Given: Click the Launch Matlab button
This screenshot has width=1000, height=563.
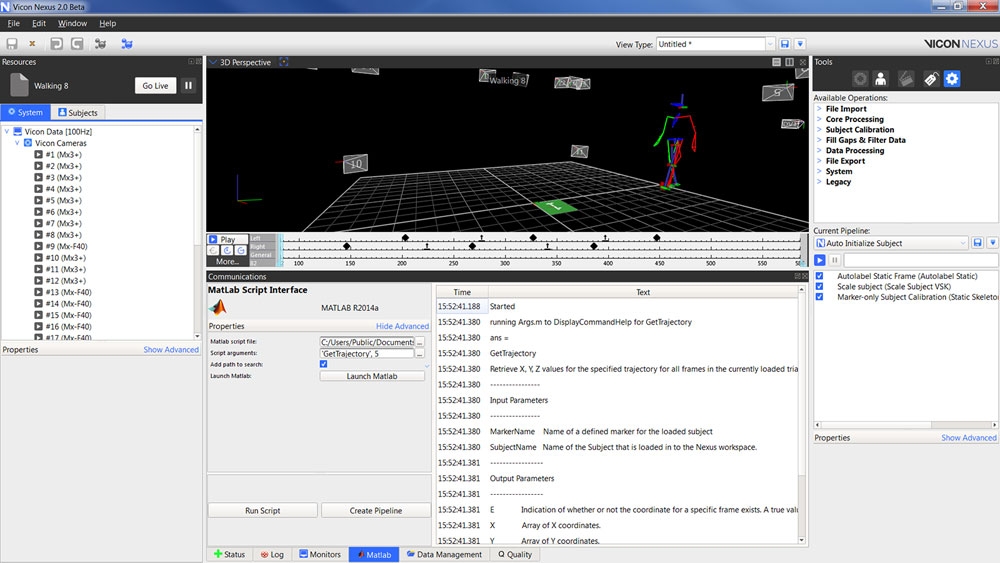Looking at the screenshot, I should 371,376.
